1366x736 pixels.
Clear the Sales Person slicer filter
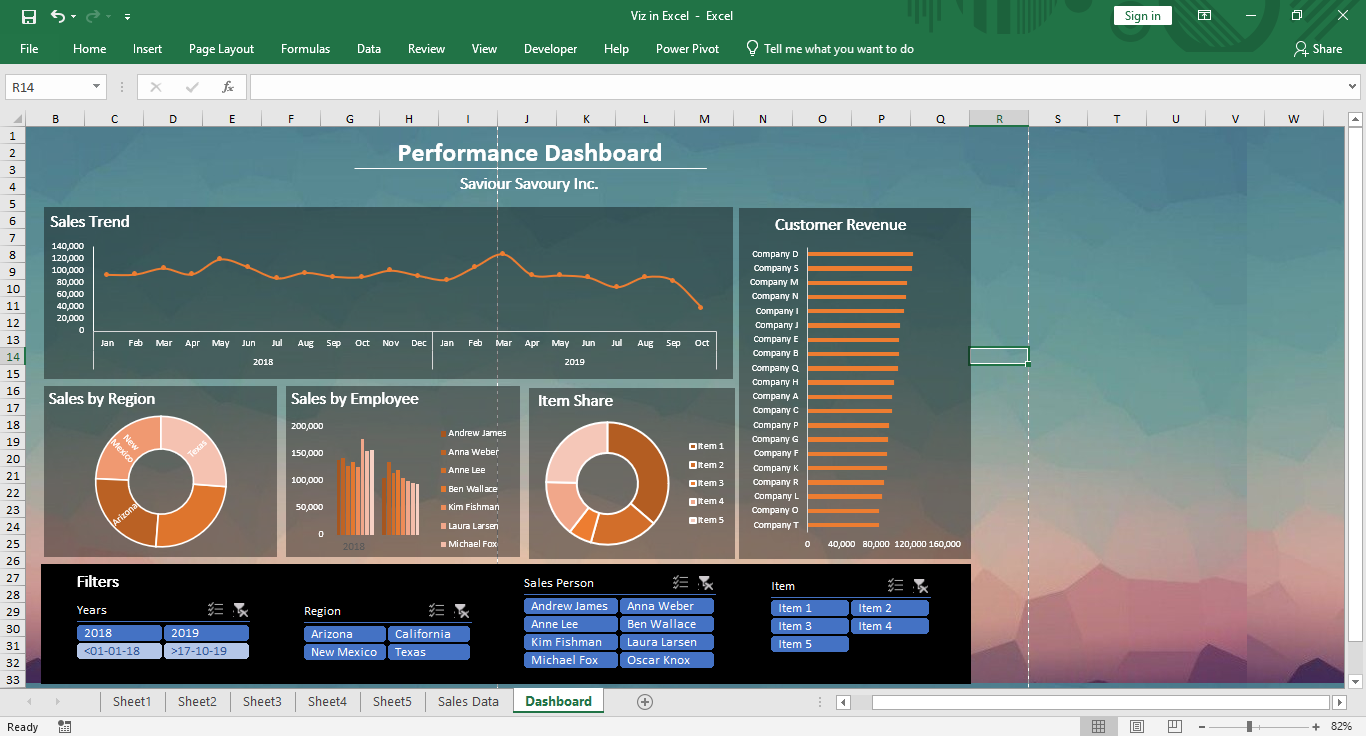pos(706,582)
